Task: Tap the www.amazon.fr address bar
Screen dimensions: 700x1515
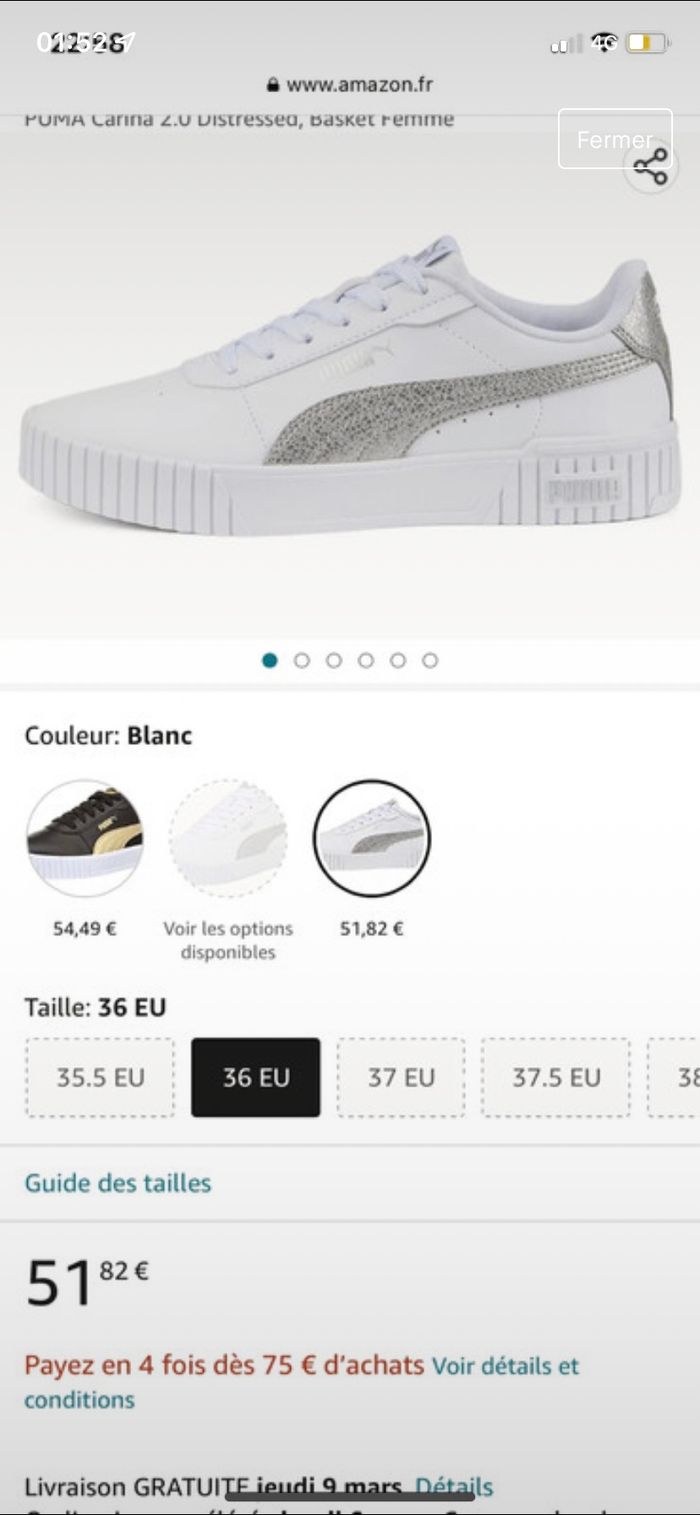Action: (359, 85)
